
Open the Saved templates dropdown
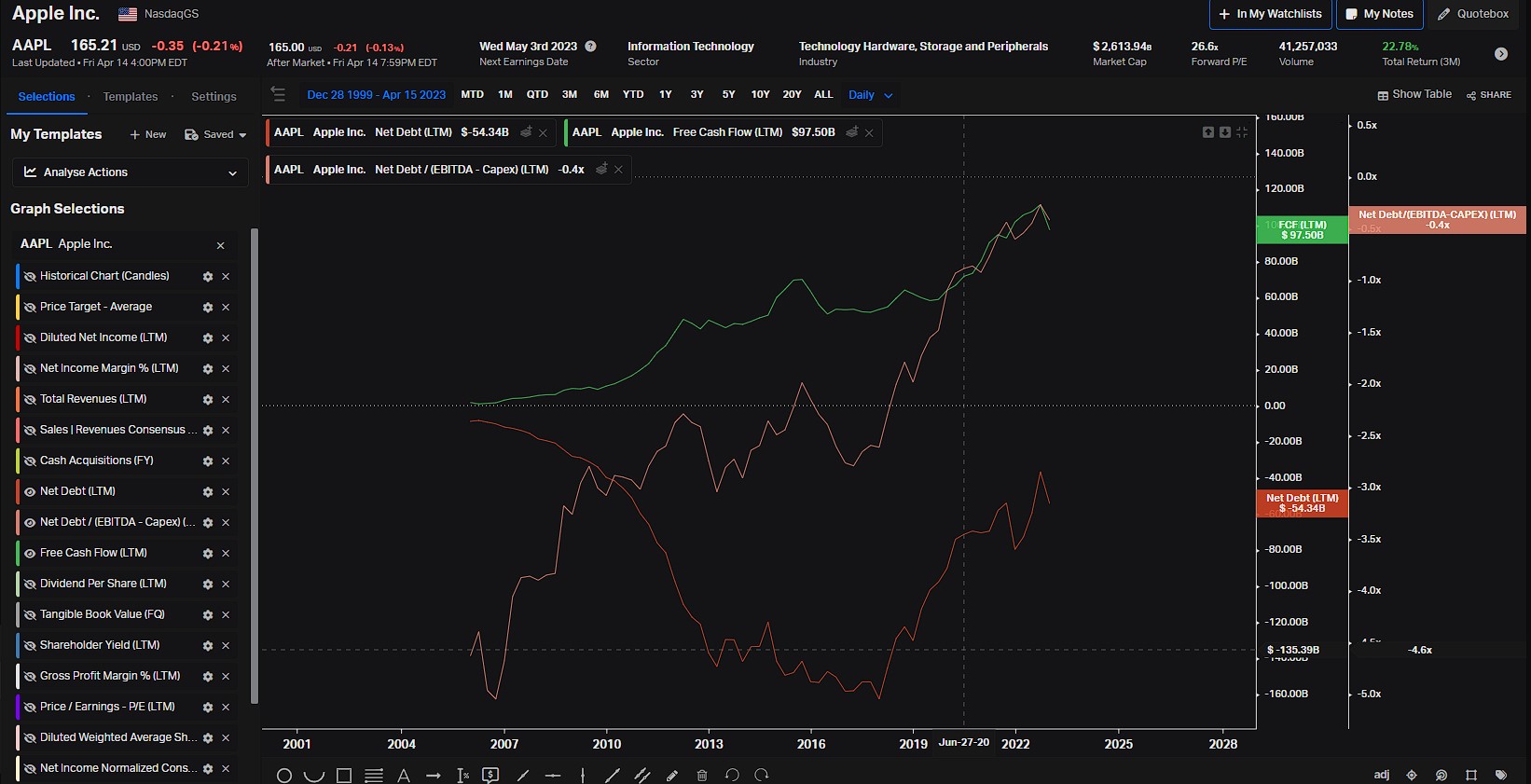point(216,134)
